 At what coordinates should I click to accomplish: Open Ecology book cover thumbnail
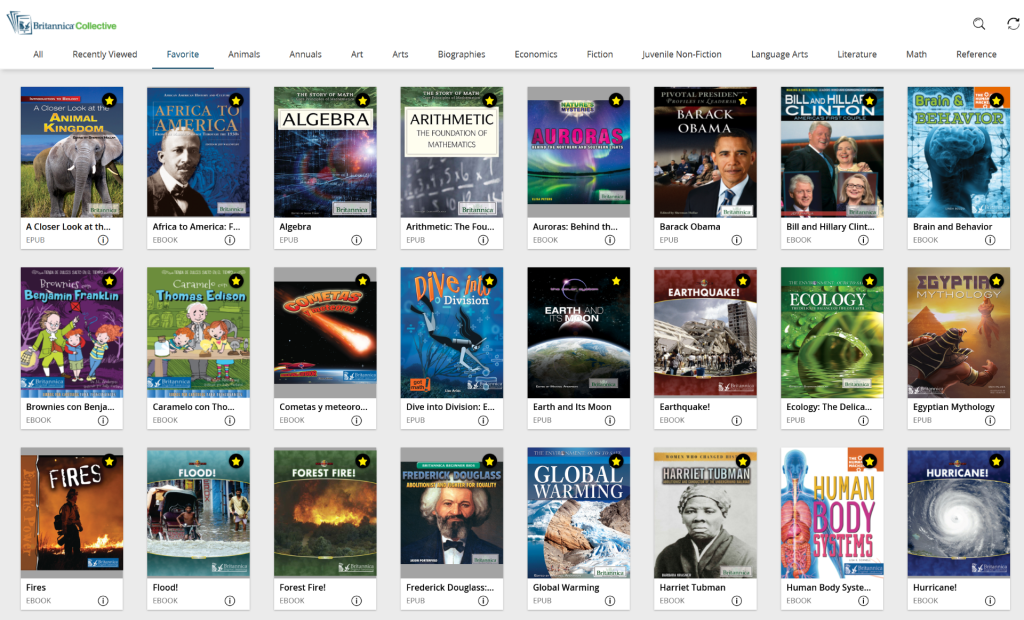click(x=832, y=333)
